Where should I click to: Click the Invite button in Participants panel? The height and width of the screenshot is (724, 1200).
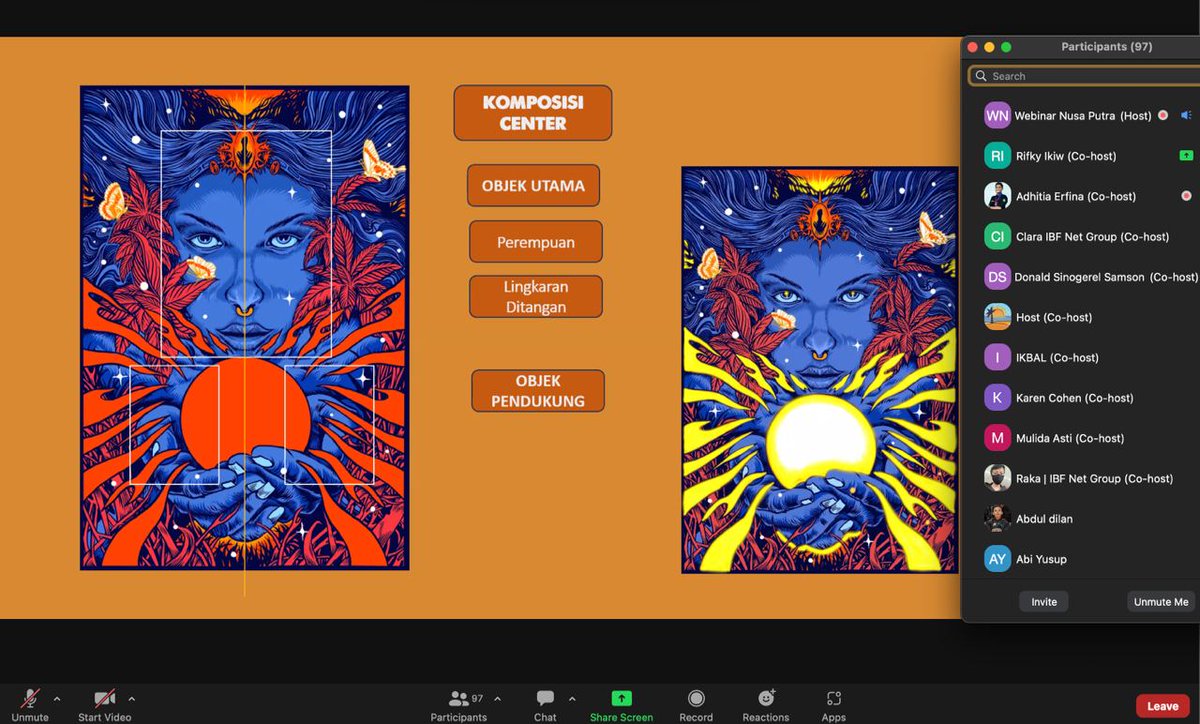coord(1044,602)
